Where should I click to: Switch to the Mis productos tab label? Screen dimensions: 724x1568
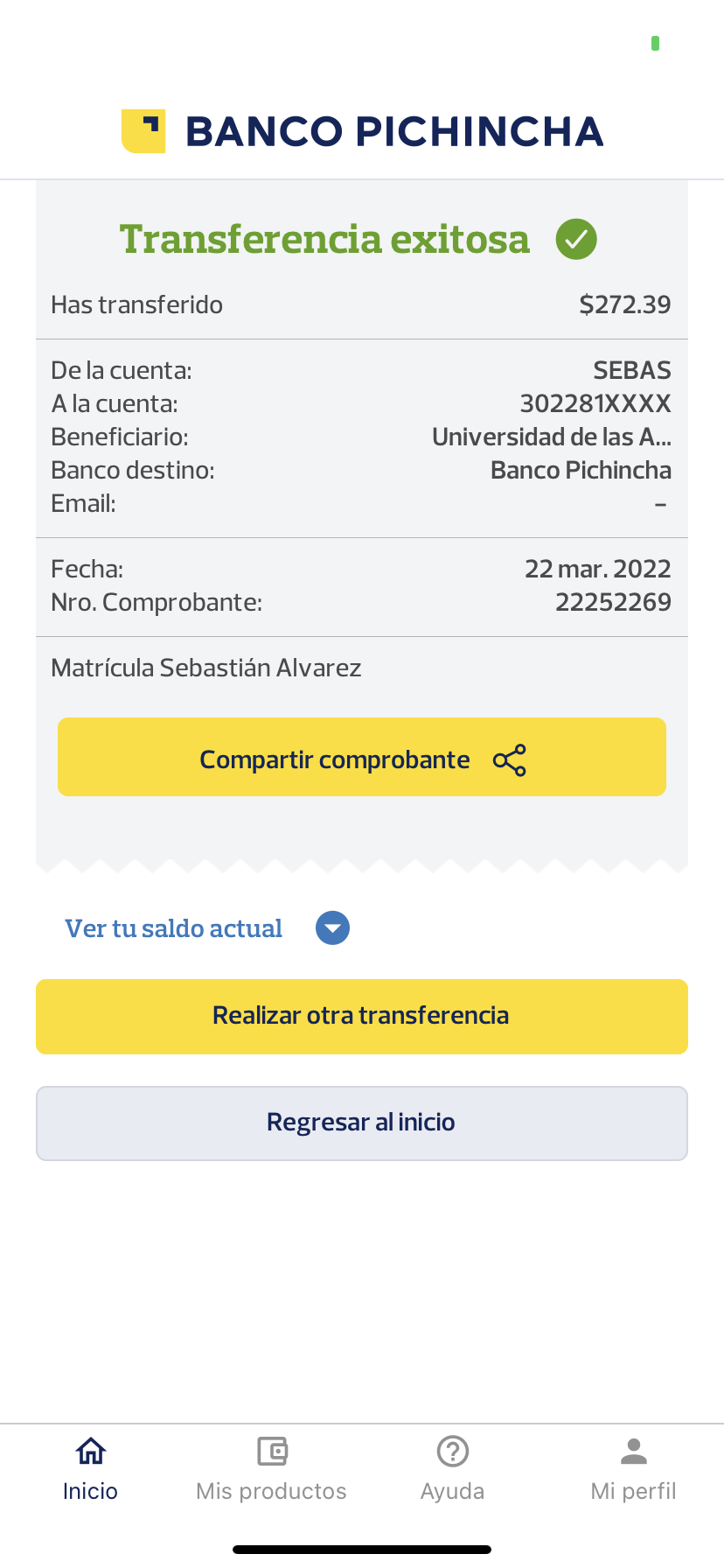pyautogui.click(x=271, y=1491)
